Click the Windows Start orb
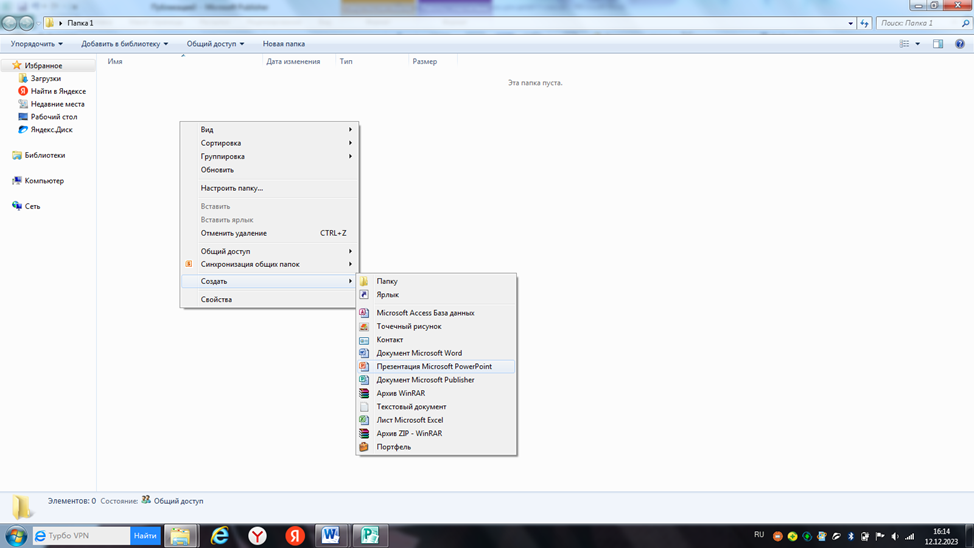Screen dimensions: 974x548 [15, 536]
